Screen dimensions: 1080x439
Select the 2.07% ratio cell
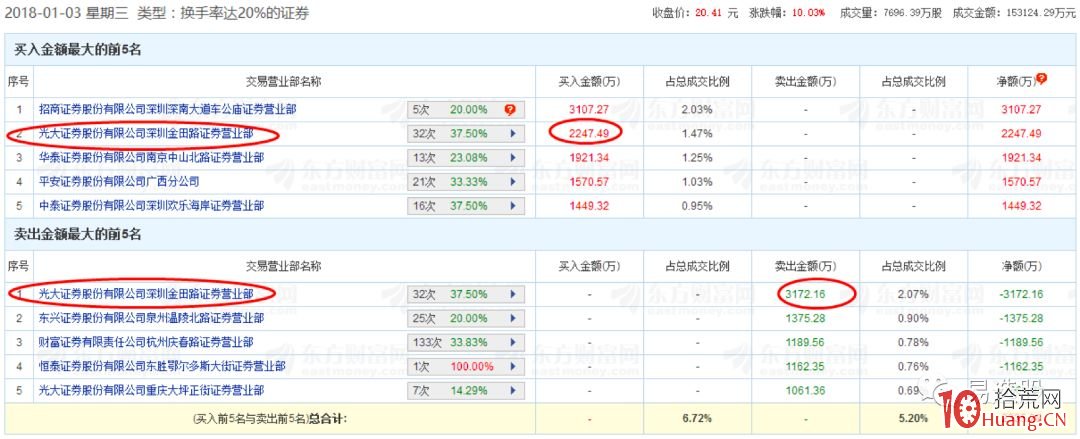click(913, 294)
